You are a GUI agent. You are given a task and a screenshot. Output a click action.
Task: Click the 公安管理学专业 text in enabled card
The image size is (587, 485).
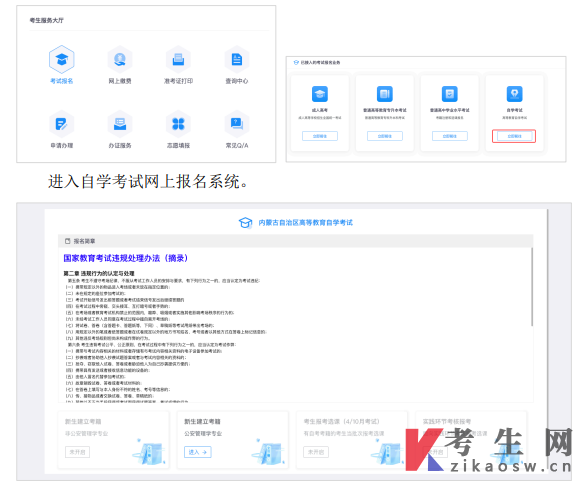point(203,433)
